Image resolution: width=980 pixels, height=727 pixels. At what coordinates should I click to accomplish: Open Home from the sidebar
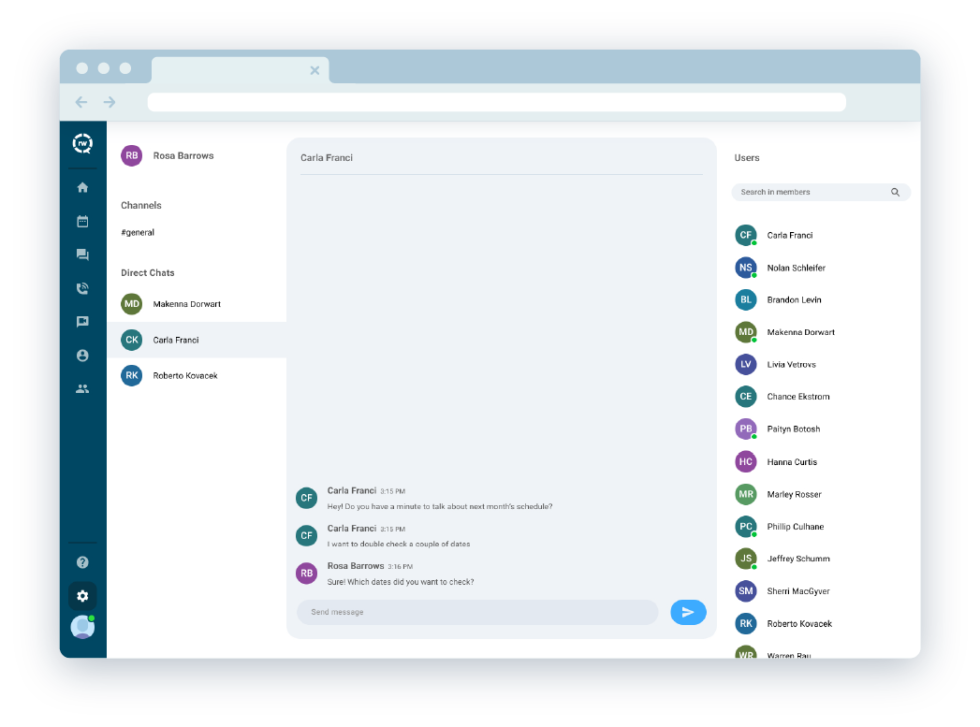[83, 187]
